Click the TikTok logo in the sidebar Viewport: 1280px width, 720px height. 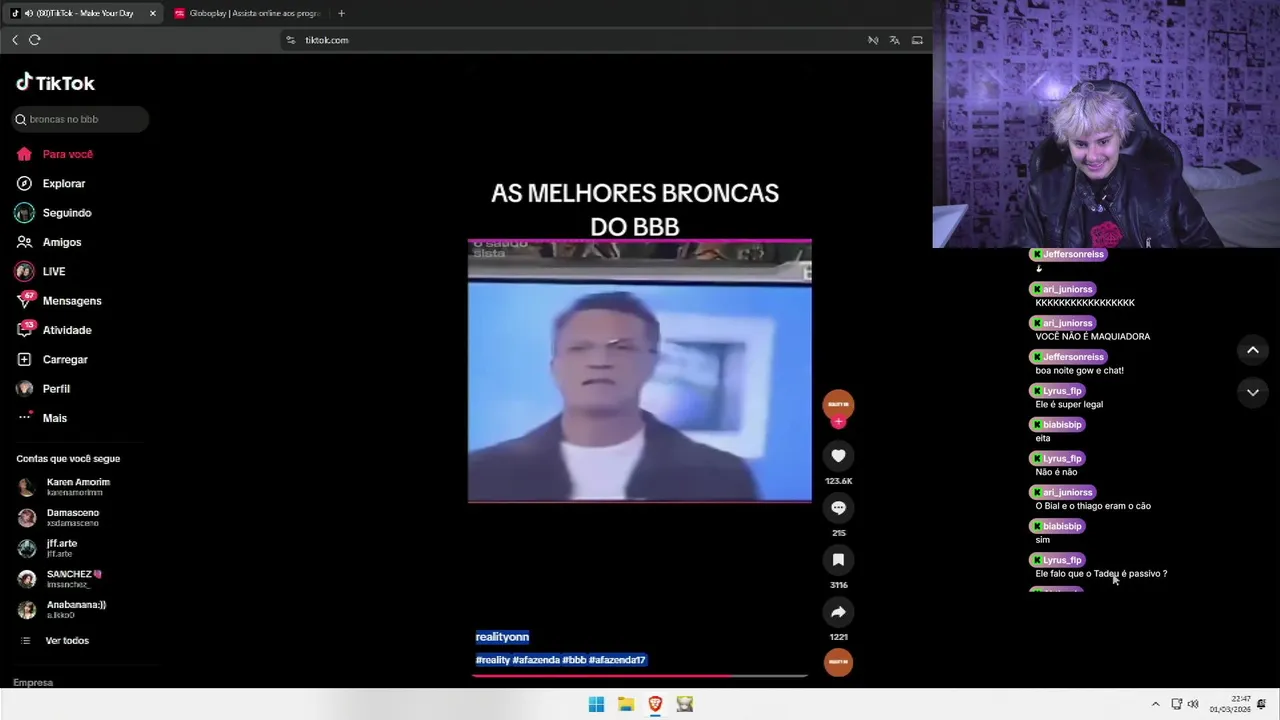(x=55, y=83)
